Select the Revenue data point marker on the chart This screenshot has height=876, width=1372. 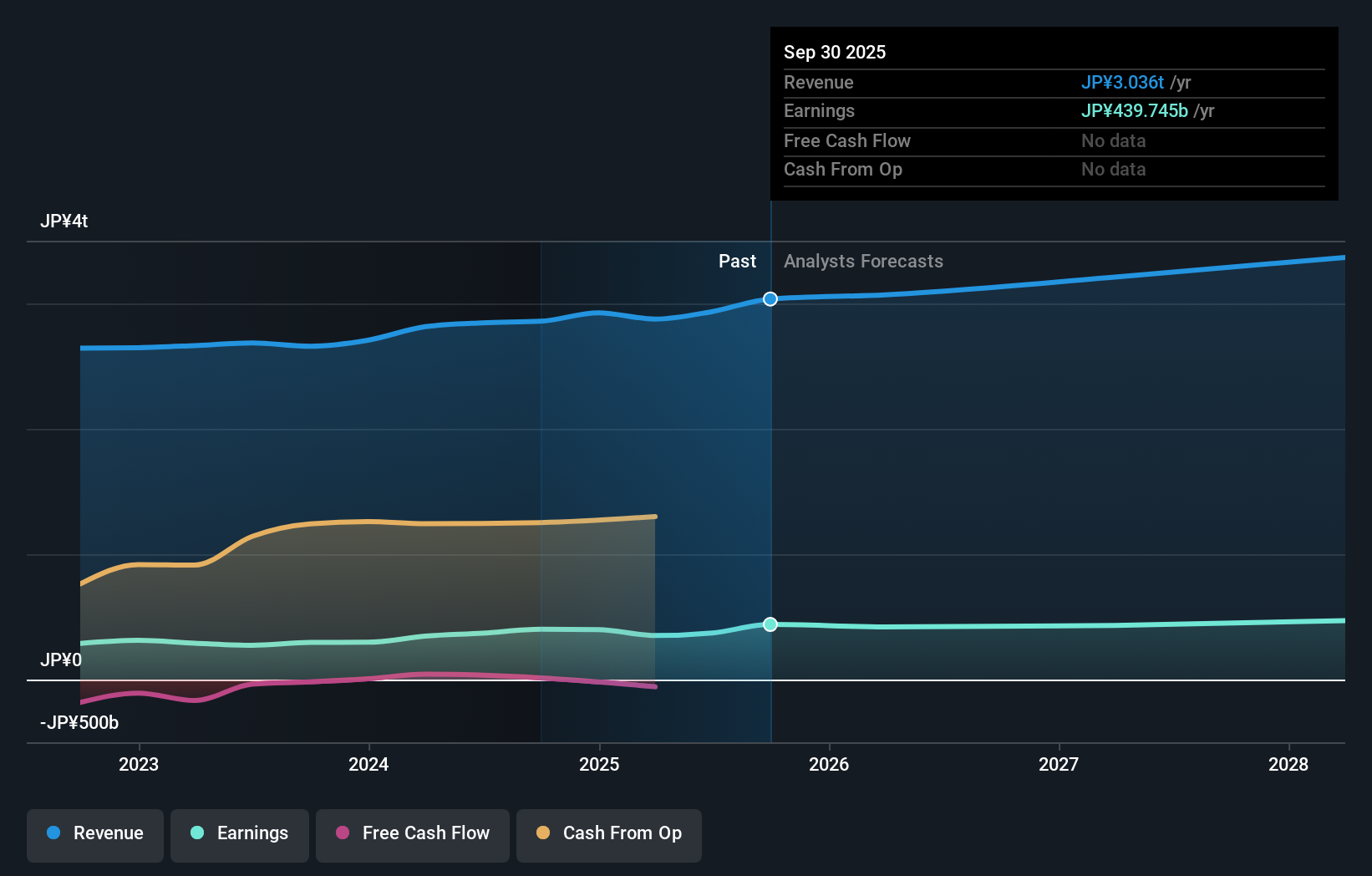coord(770,298)
